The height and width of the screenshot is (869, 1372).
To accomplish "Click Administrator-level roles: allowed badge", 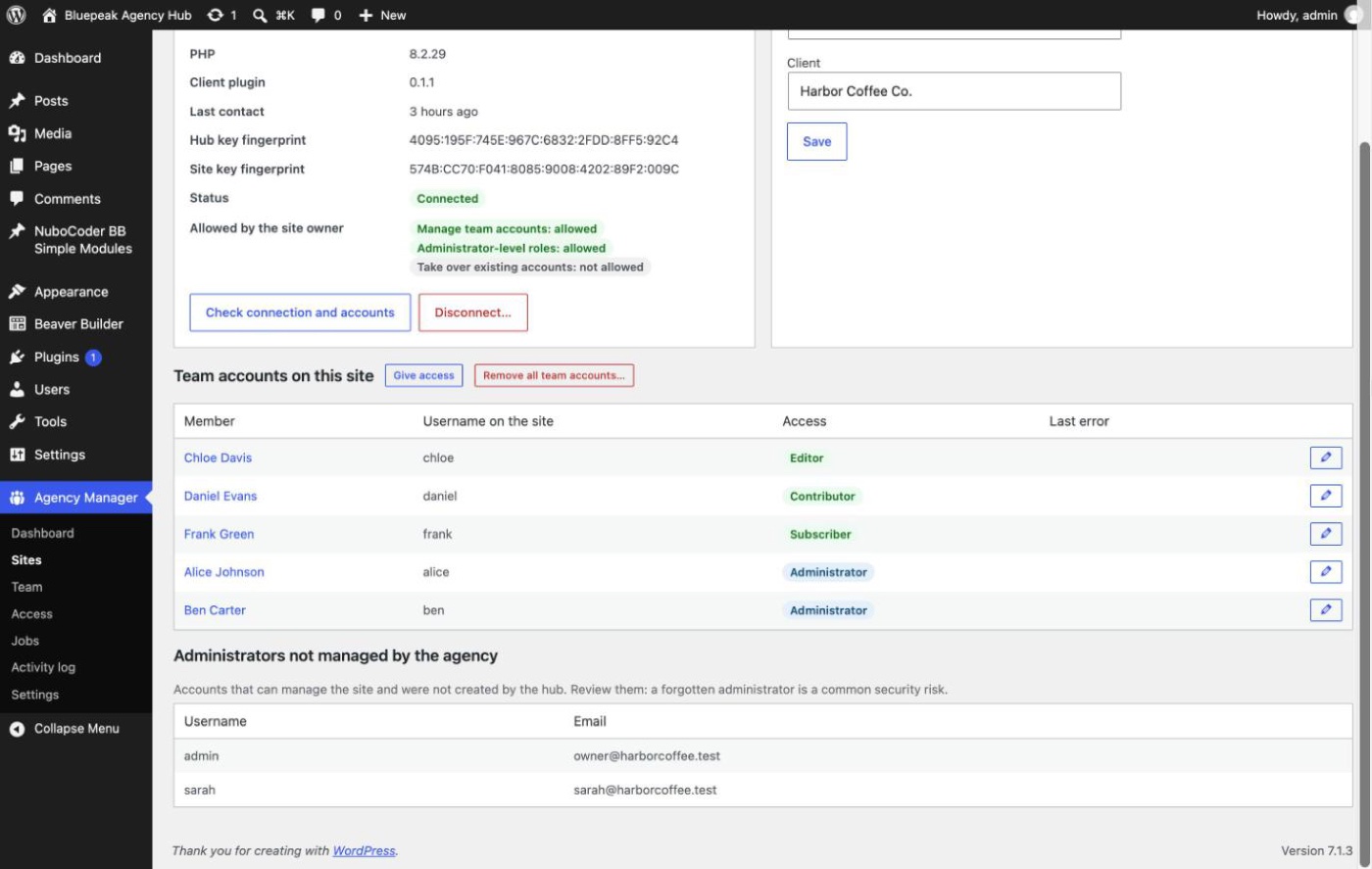I will tap(512, 248).
